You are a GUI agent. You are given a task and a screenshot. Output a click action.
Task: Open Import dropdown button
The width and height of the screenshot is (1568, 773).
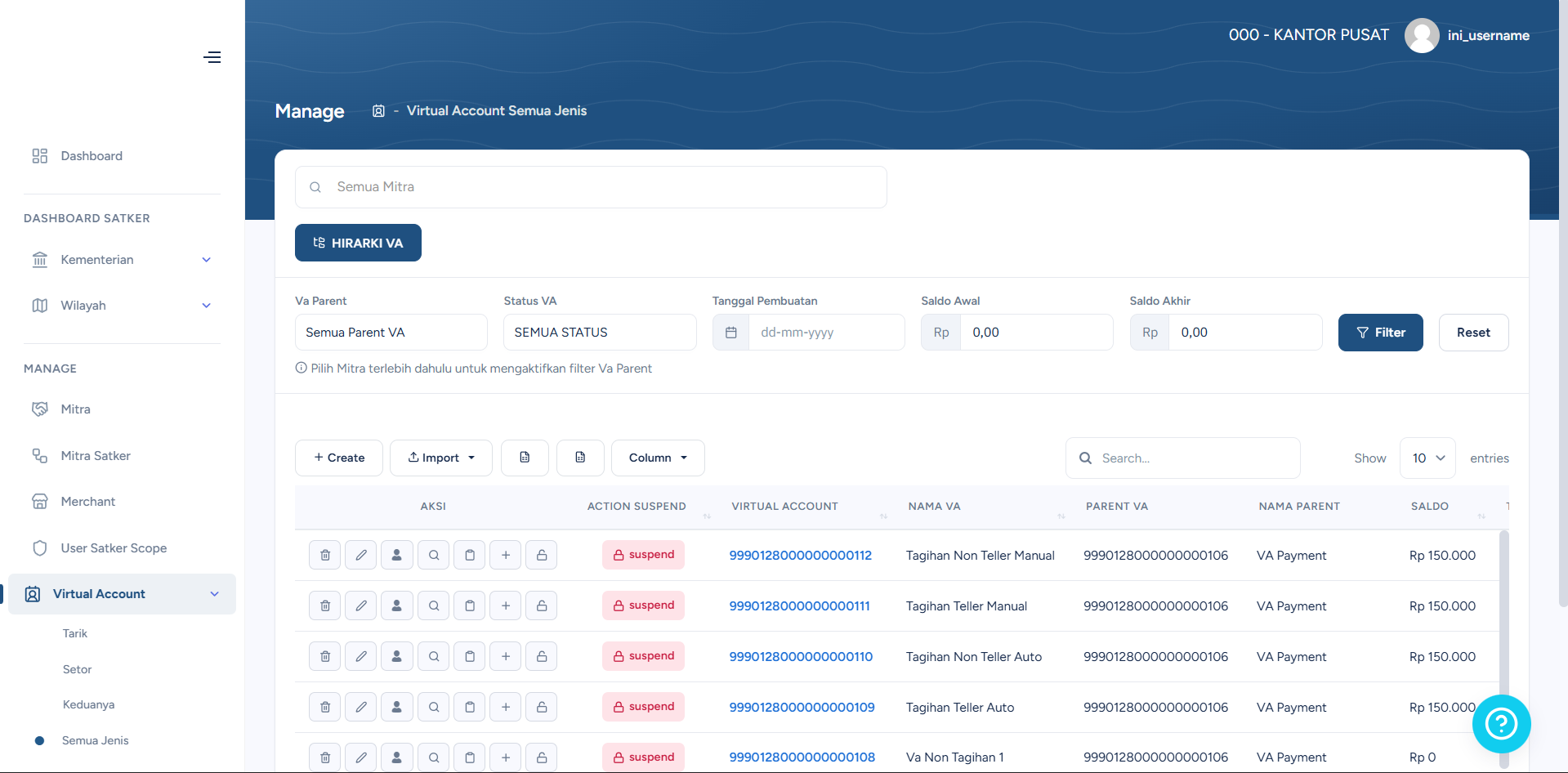click(441, 458)
